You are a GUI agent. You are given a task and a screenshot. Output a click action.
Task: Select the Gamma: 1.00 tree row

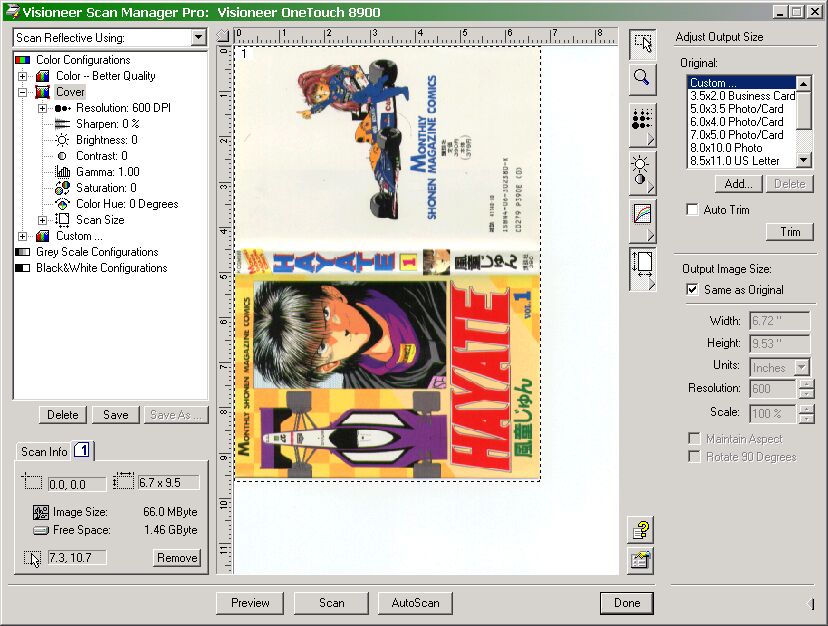[108, 172]
